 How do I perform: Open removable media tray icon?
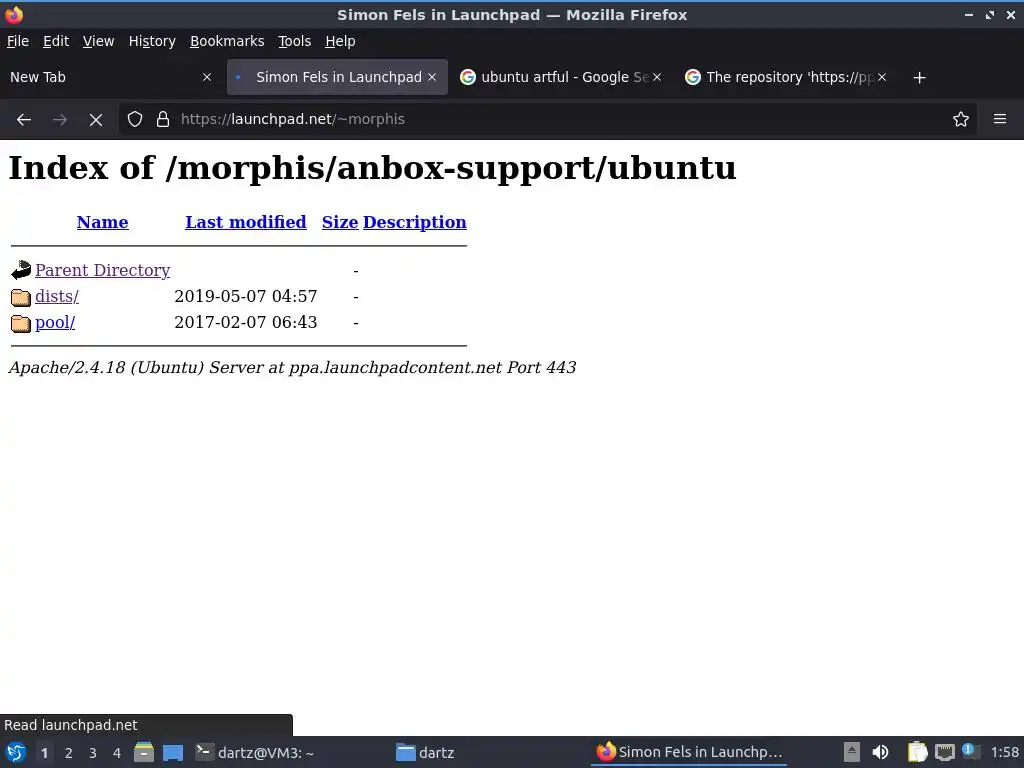coord(852,752)
